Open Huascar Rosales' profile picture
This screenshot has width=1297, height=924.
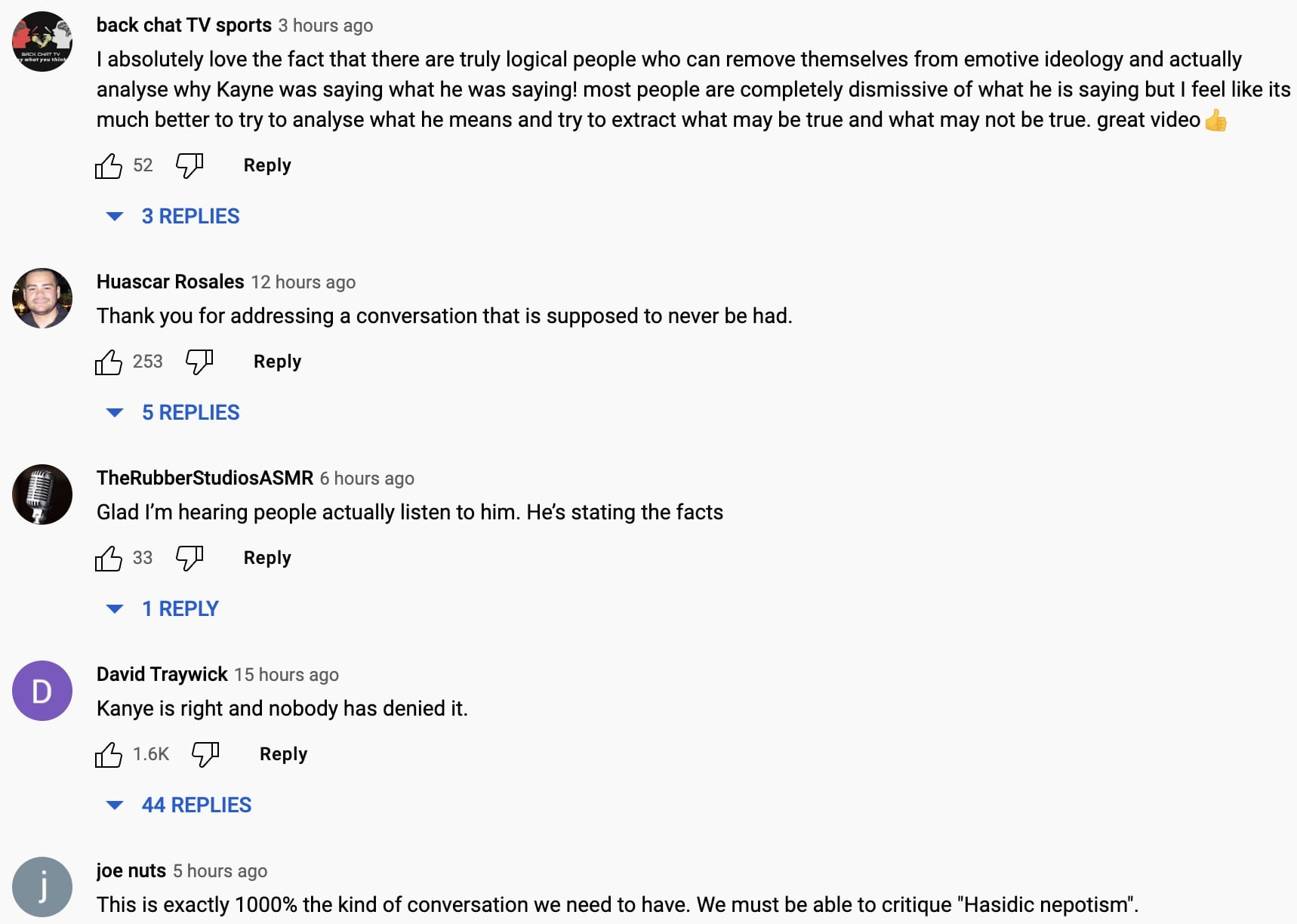tap(42, 298)
